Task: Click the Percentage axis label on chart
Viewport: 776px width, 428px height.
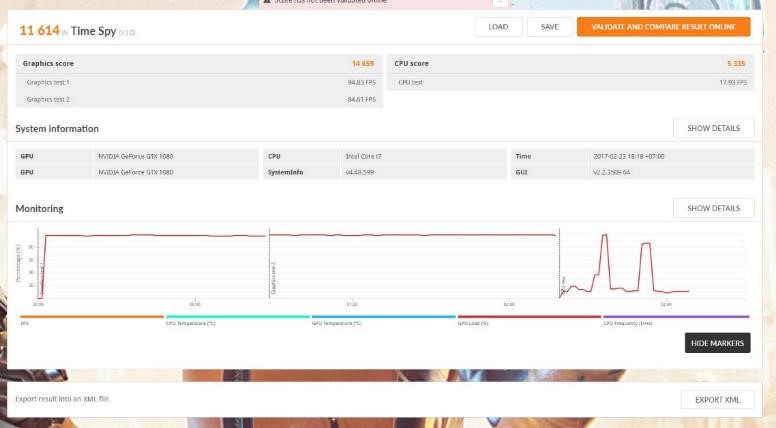Action: pyautogui.click(x=19, y=263)
